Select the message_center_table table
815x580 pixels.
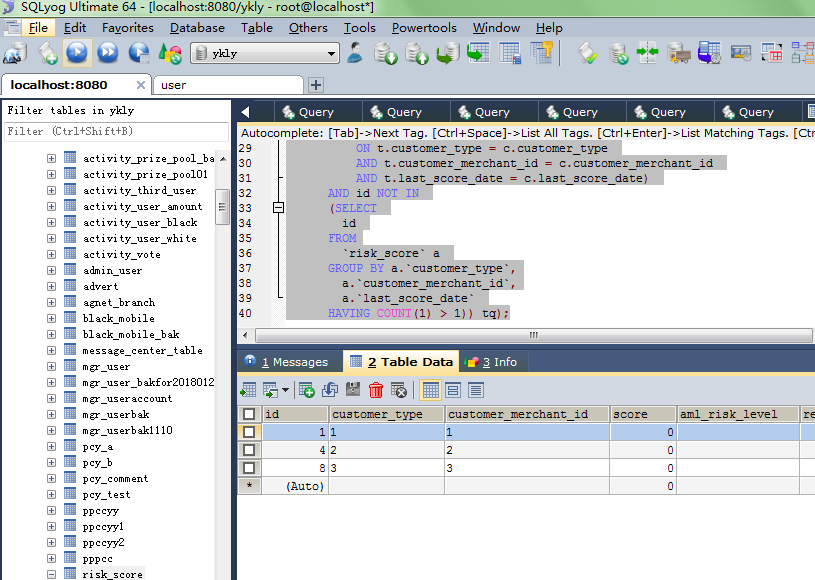[142, 350]
